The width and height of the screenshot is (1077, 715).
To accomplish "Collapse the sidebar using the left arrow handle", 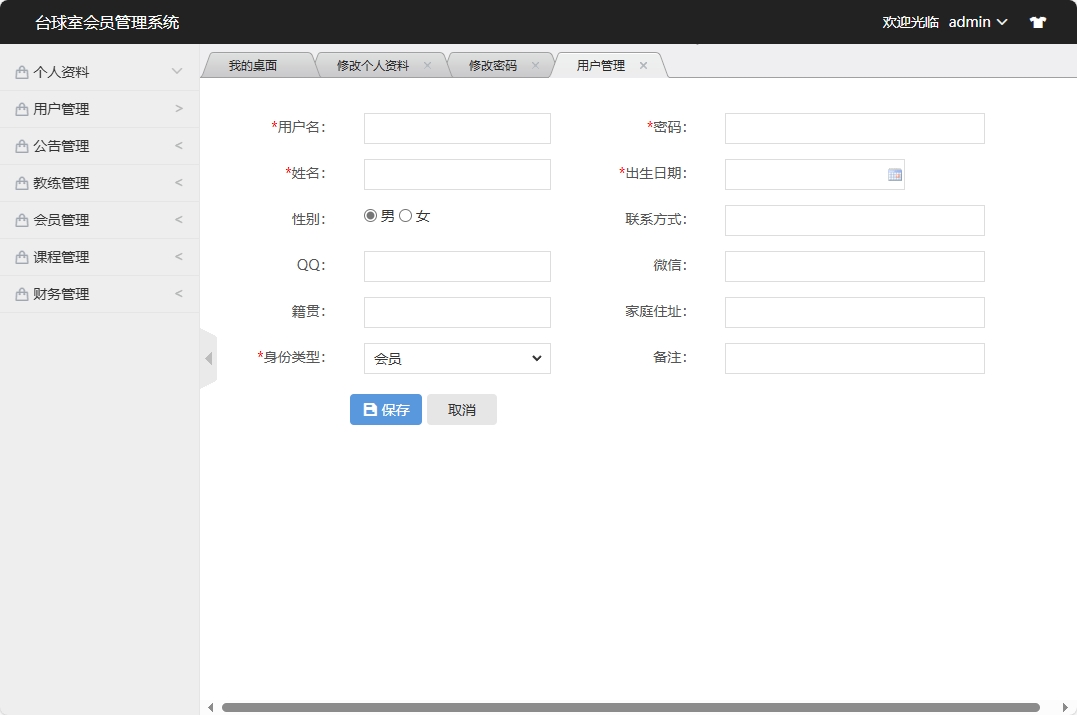I will 208,357.
